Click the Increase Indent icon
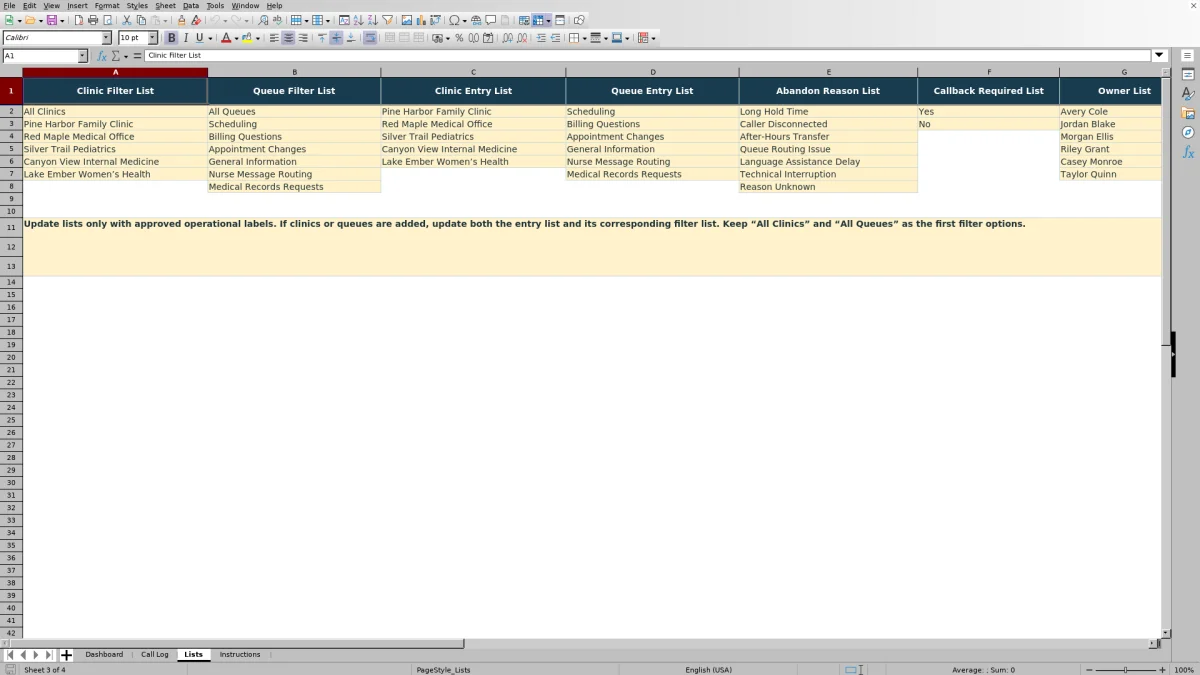Screen dimensions: 1200x675 click(541, 38)
